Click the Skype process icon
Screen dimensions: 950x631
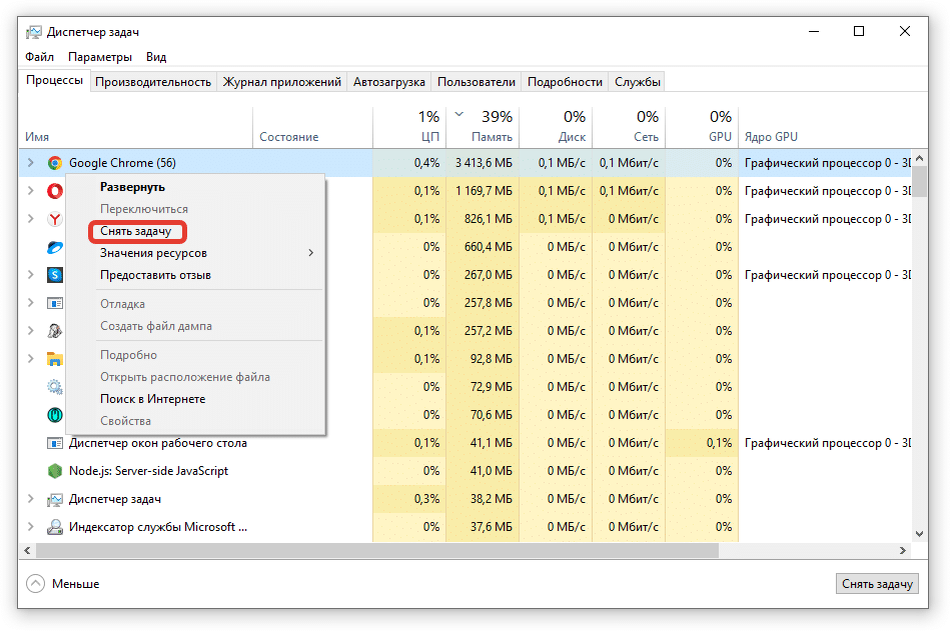(55, 275)
